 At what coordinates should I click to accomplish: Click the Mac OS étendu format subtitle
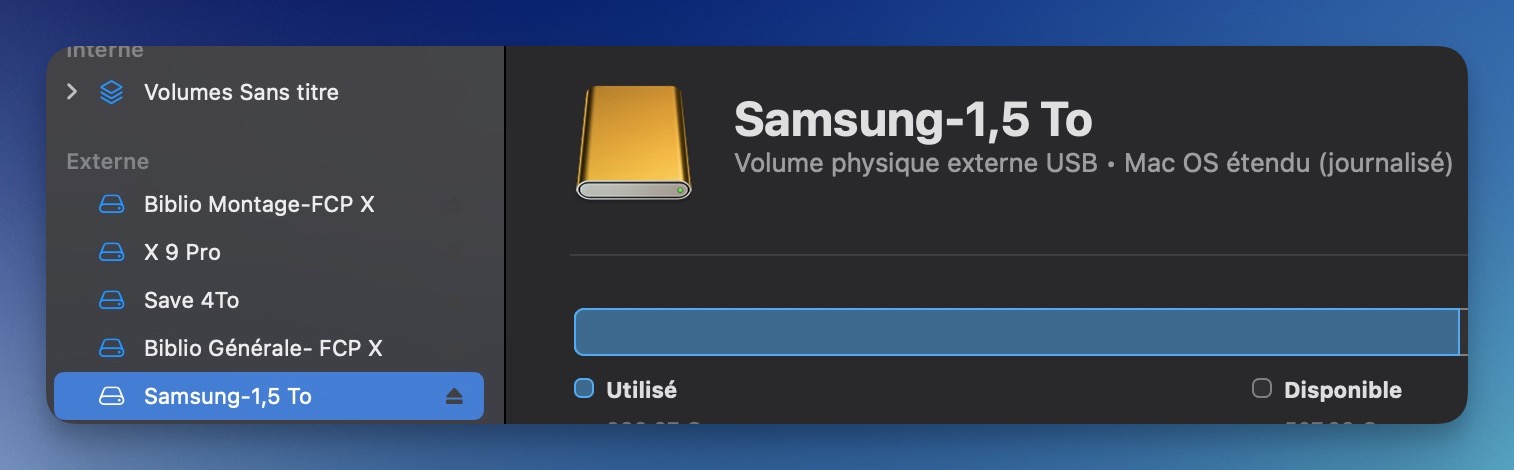pos(1288,163)
